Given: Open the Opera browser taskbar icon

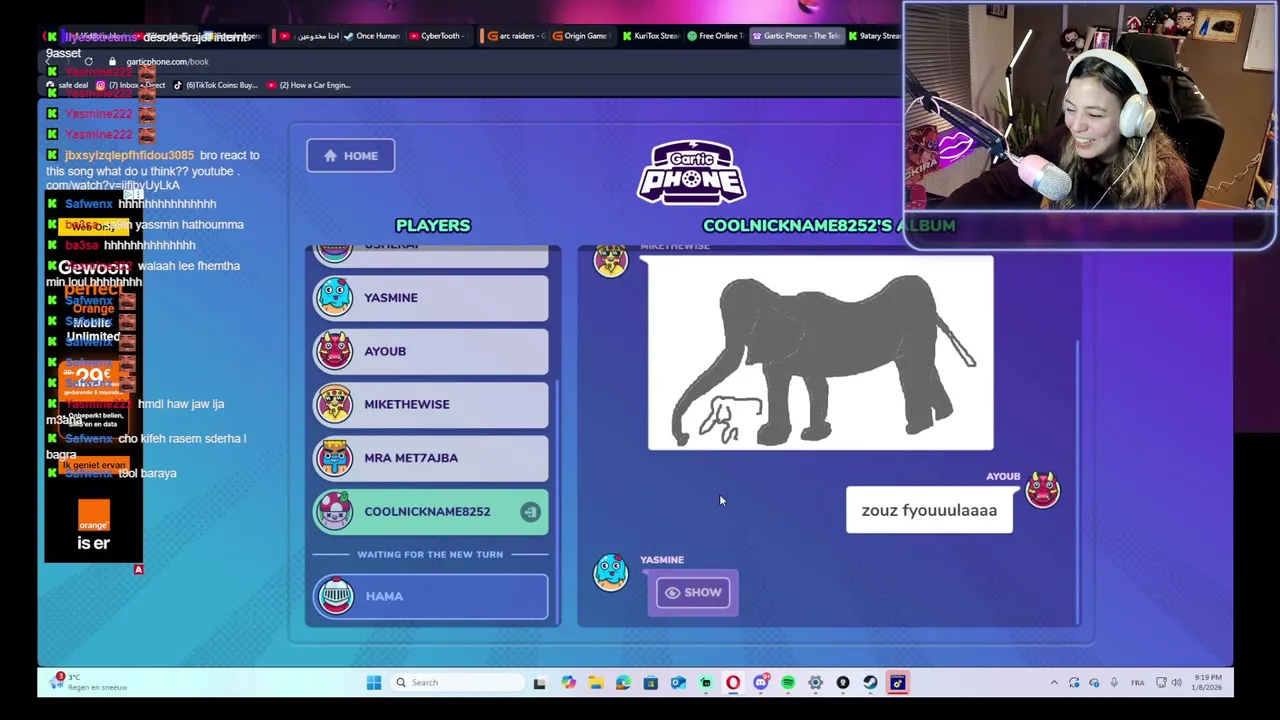Looking at the screenshot, I should pos(733,683).
